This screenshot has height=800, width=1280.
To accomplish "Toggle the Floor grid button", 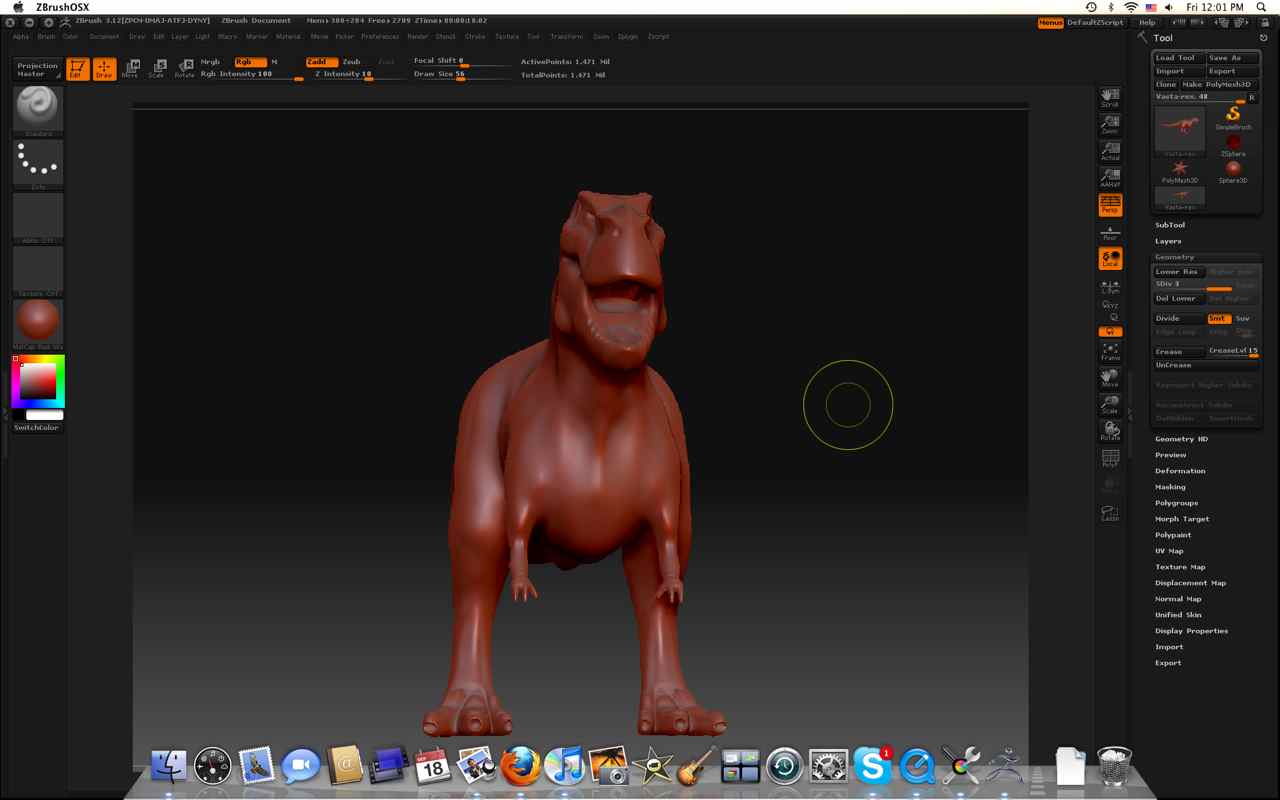I will pos(1110,232).
